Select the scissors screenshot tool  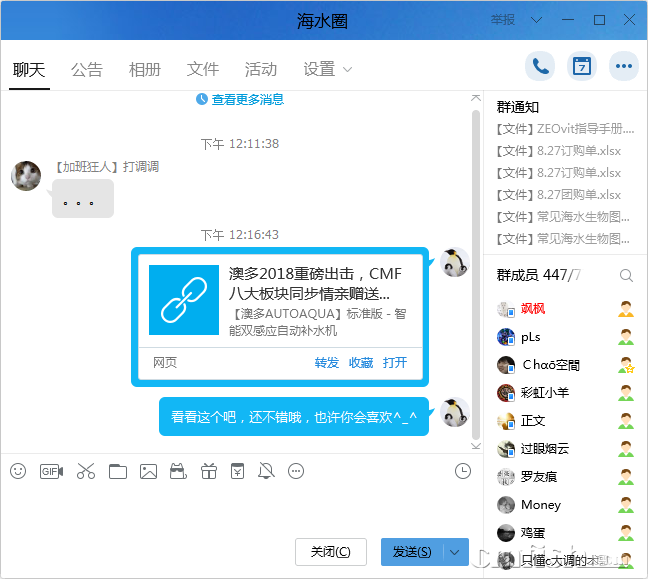(85, 471)
